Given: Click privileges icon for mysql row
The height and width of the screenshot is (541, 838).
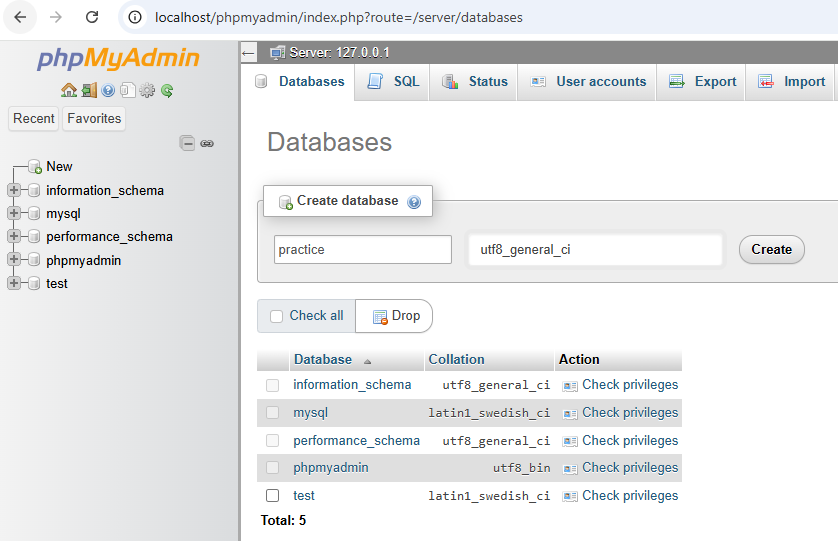Looking at the screenshot, I should tap(570, 413).
